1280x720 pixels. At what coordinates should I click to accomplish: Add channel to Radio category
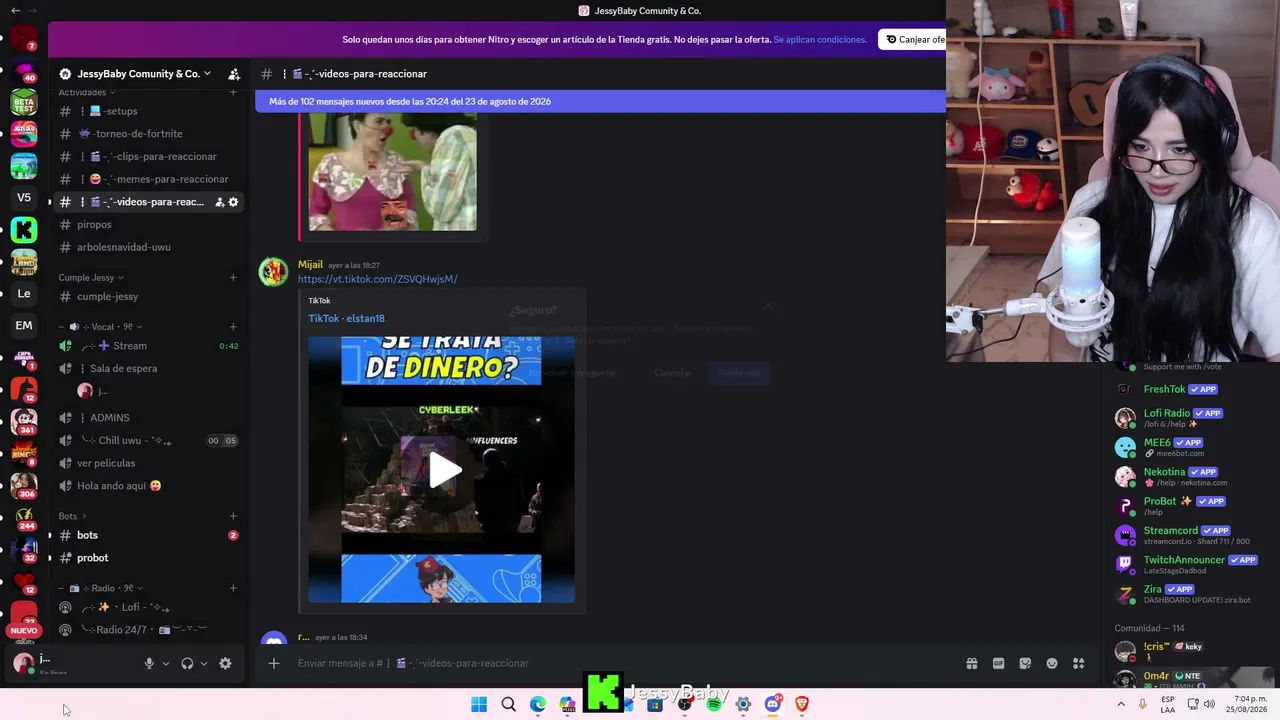233,588
